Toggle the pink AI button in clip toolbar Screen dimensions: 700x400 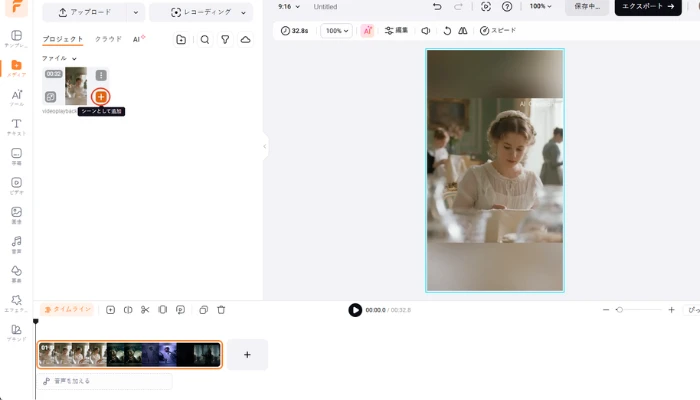pos(367,31)
